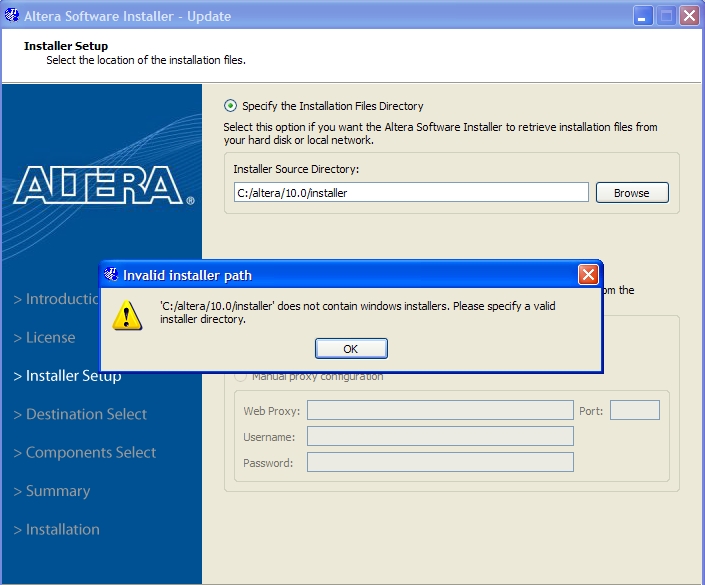Click the 'does not contain windows installers' message text
This screenshot has width=705, height=585.
click(x=358, y=313)
